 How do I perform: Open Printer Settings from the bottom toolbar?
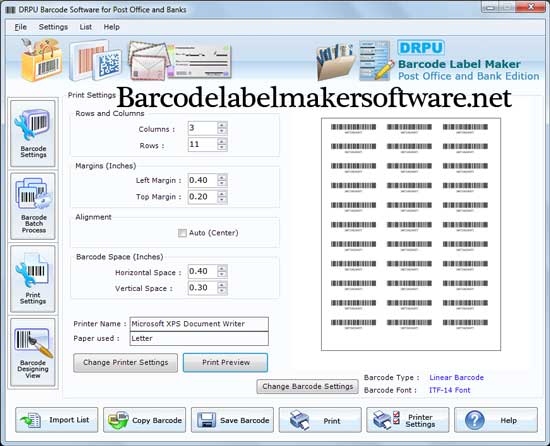408,420
